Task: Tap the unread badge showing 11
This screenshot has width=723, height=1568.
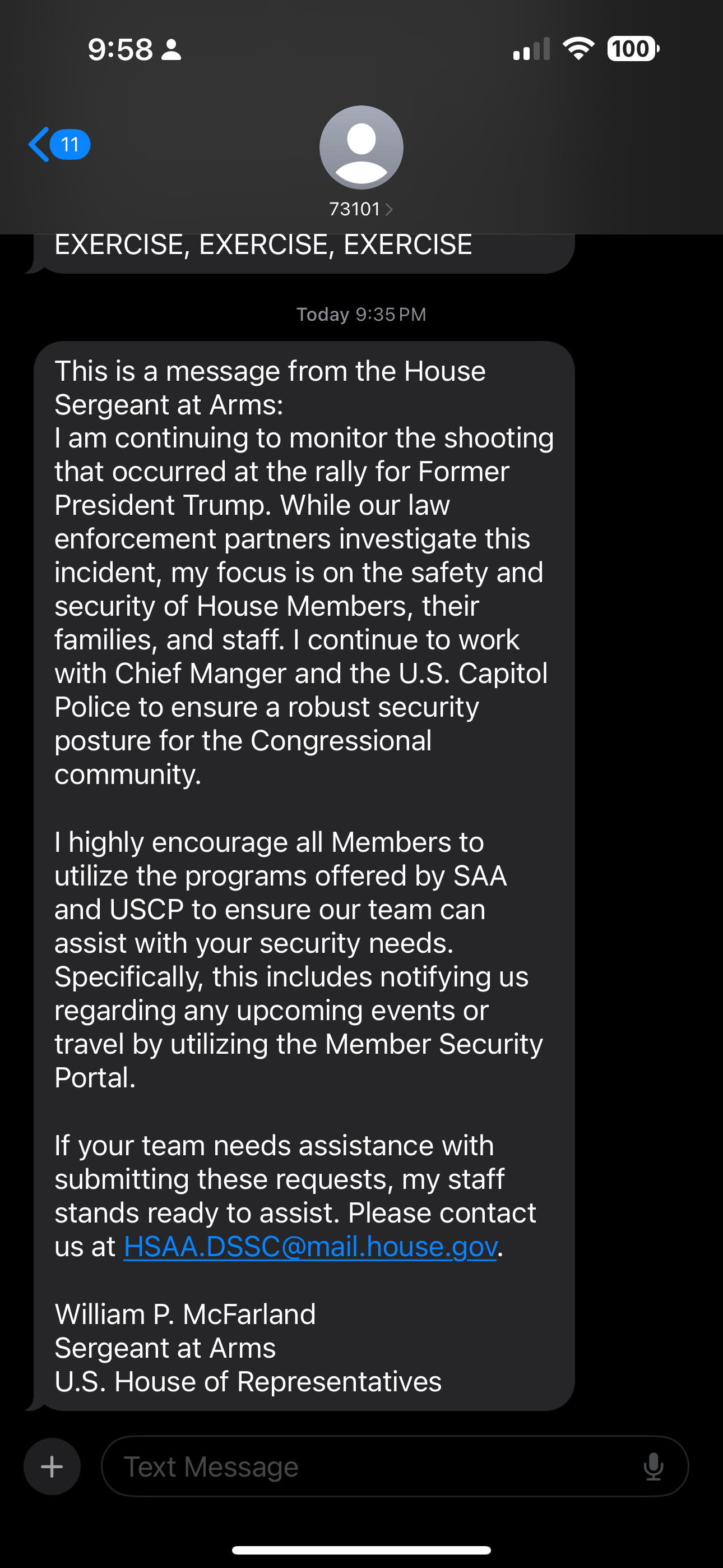Action: pos(70,145)
